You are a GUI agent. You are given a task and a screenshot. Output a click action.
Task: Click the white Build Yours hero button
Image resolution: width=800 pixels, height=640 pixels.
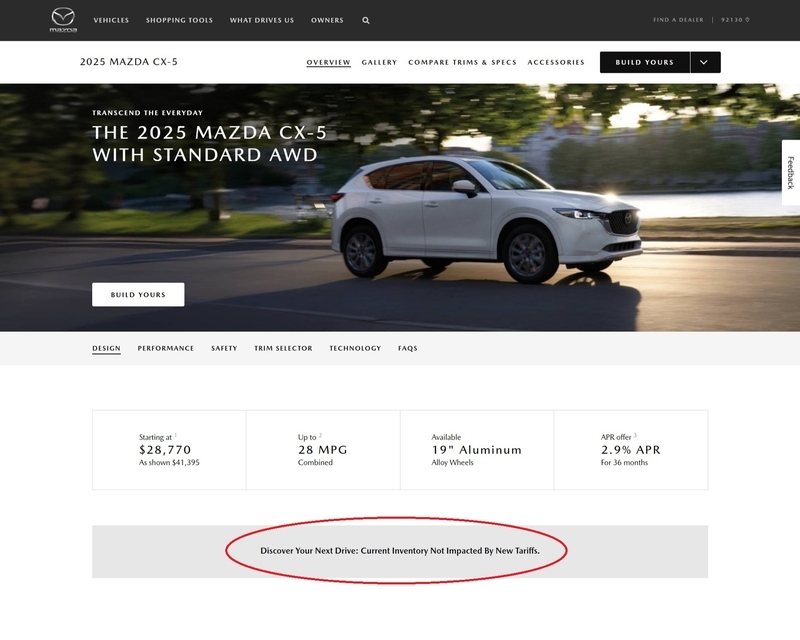(x=138, y=294)
